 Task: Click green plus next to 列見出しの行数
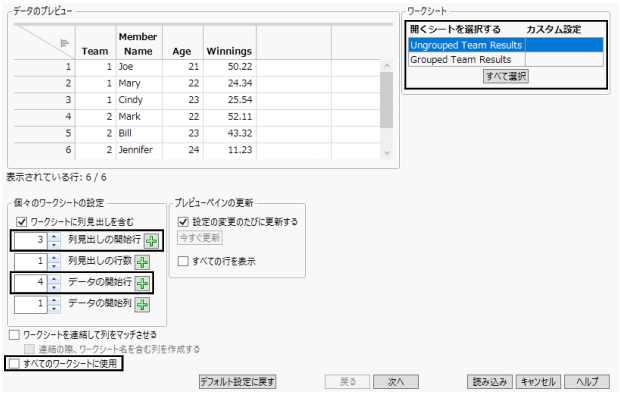coord(142,262)
